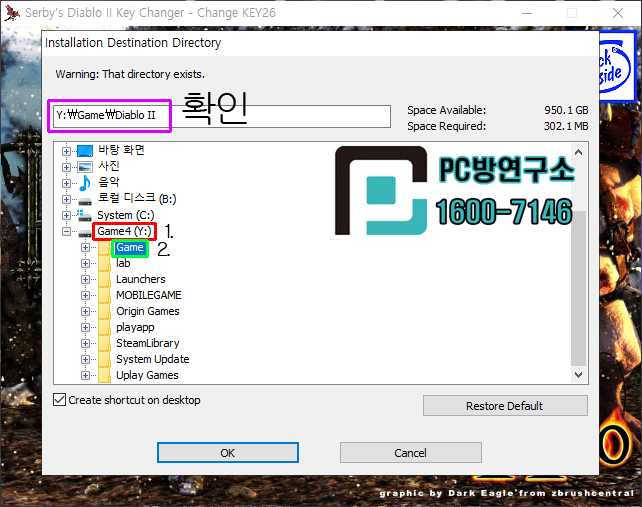Image resolution: width=642 pixels, height=507 pixels.
Task: Toggle Create shortcut on desktop checkbox
Action: click(59, 400)
